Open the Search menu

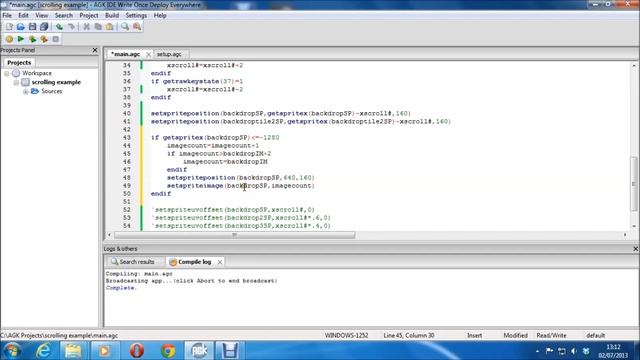64,16
